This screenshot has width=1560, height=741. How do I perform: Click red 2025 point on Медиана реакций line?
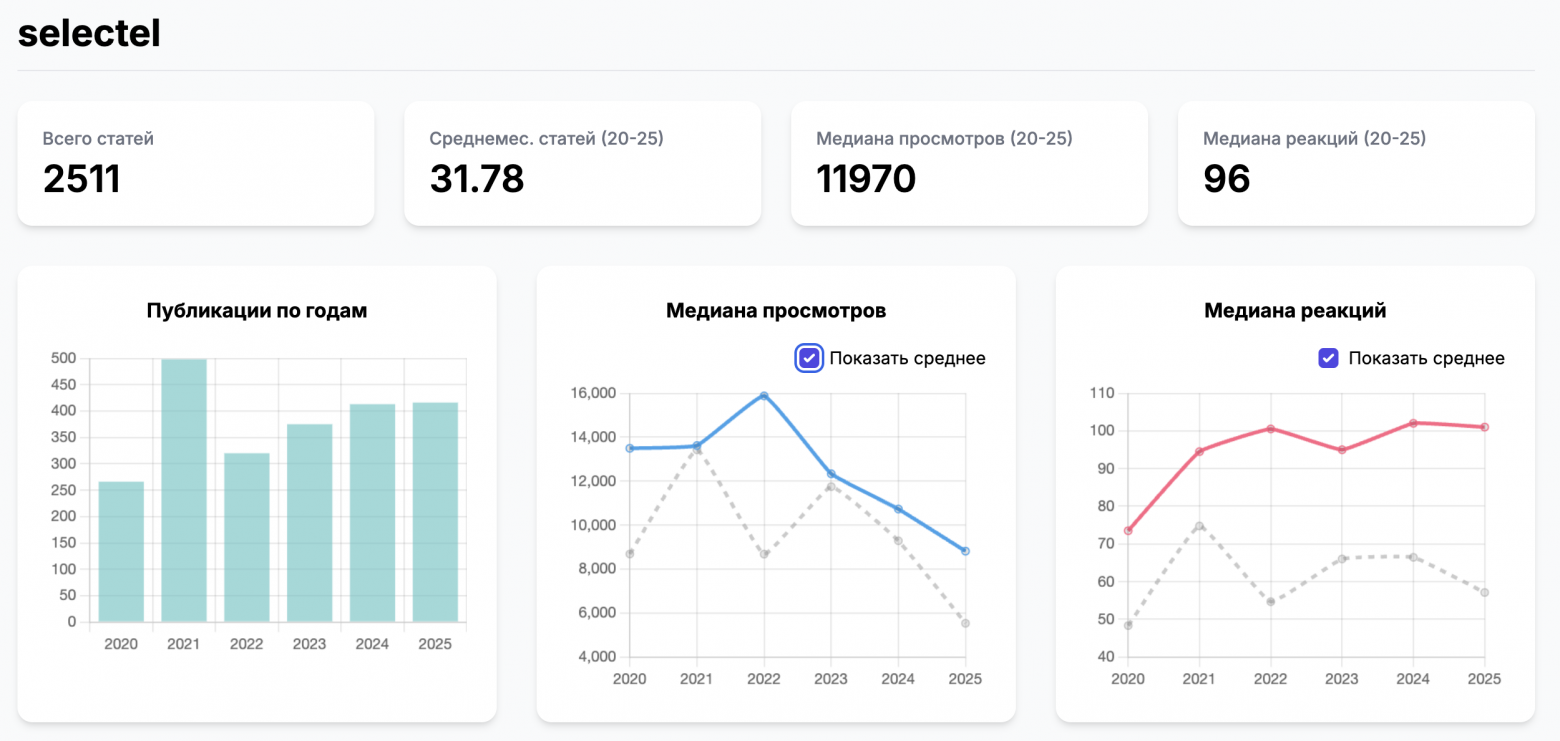1485,427
